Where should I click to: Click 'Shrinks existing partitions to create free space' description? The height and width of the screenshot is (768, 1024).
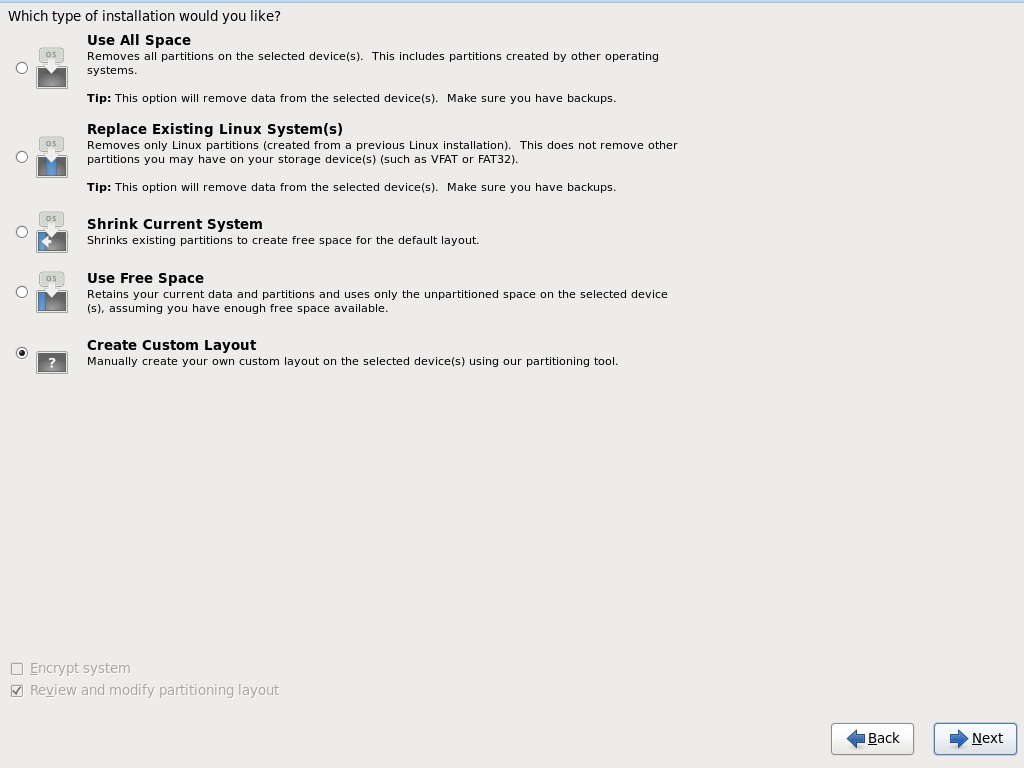[x=283, y=240]
